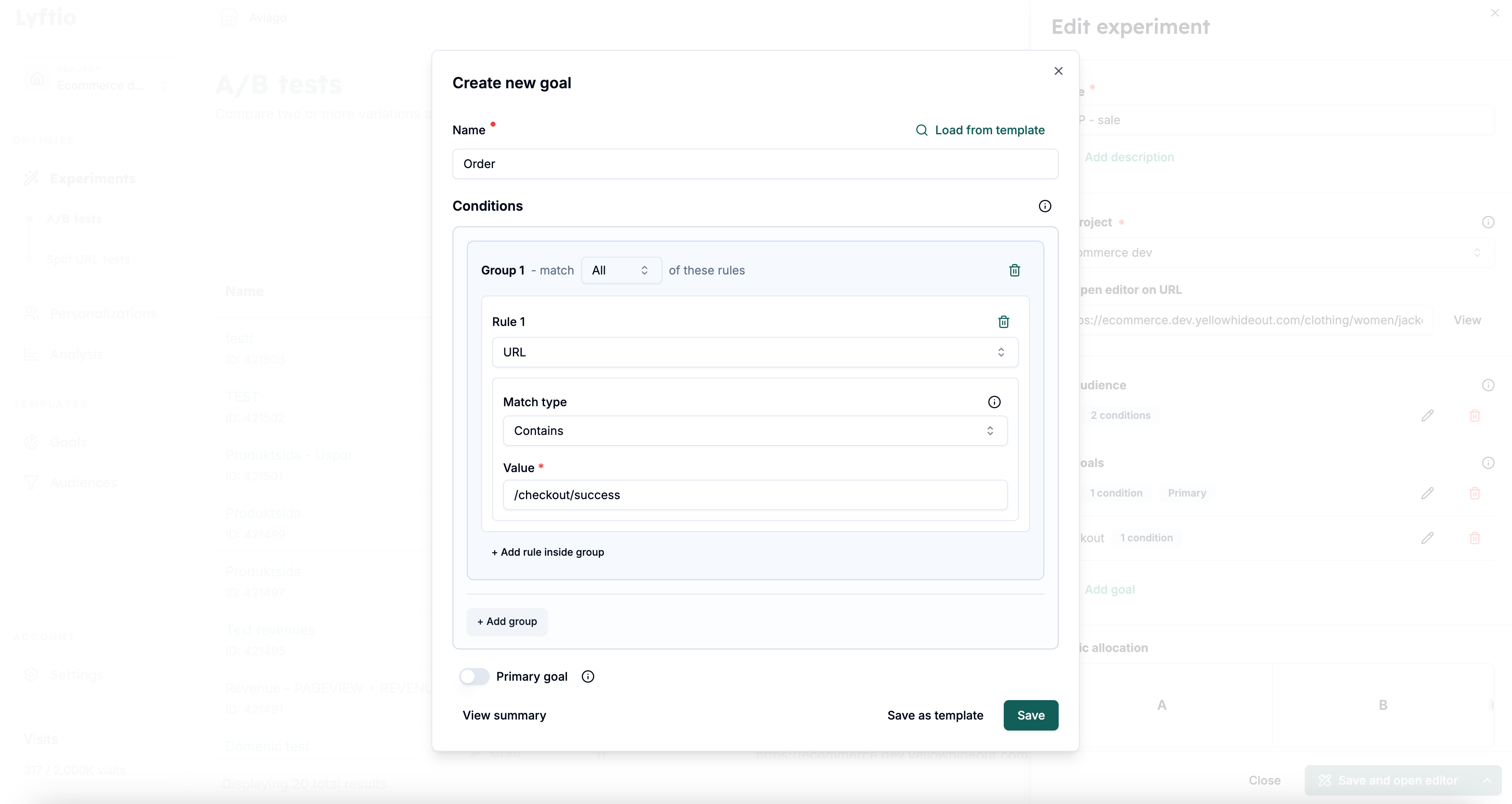Image resolution: width=1512 pixels, height=804 pixels.
Task: Open the Match type info icon
Action: pos(994,402)
